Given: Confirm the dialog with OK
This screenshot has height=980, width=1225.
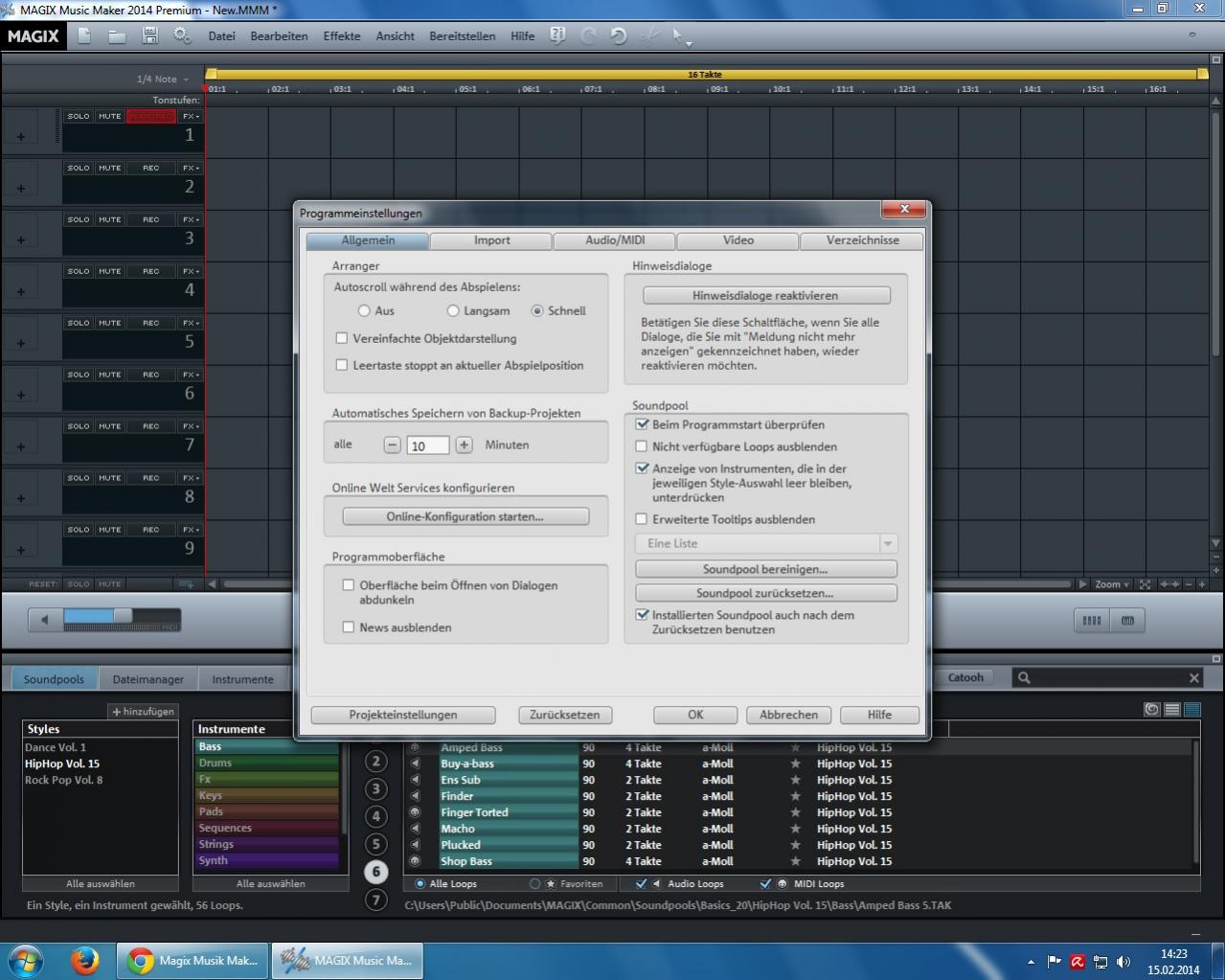Looking at the screenshot, I should pos(695,715).
